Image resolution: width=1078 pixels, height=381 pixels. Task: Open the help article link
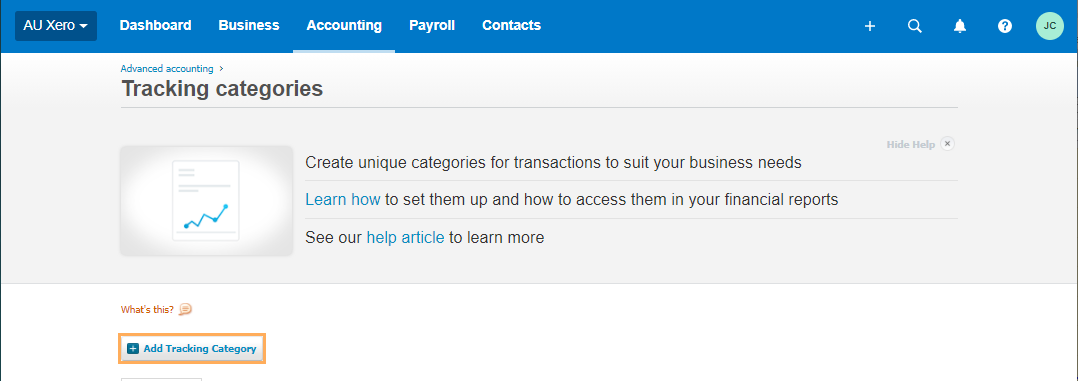point(405,238)
